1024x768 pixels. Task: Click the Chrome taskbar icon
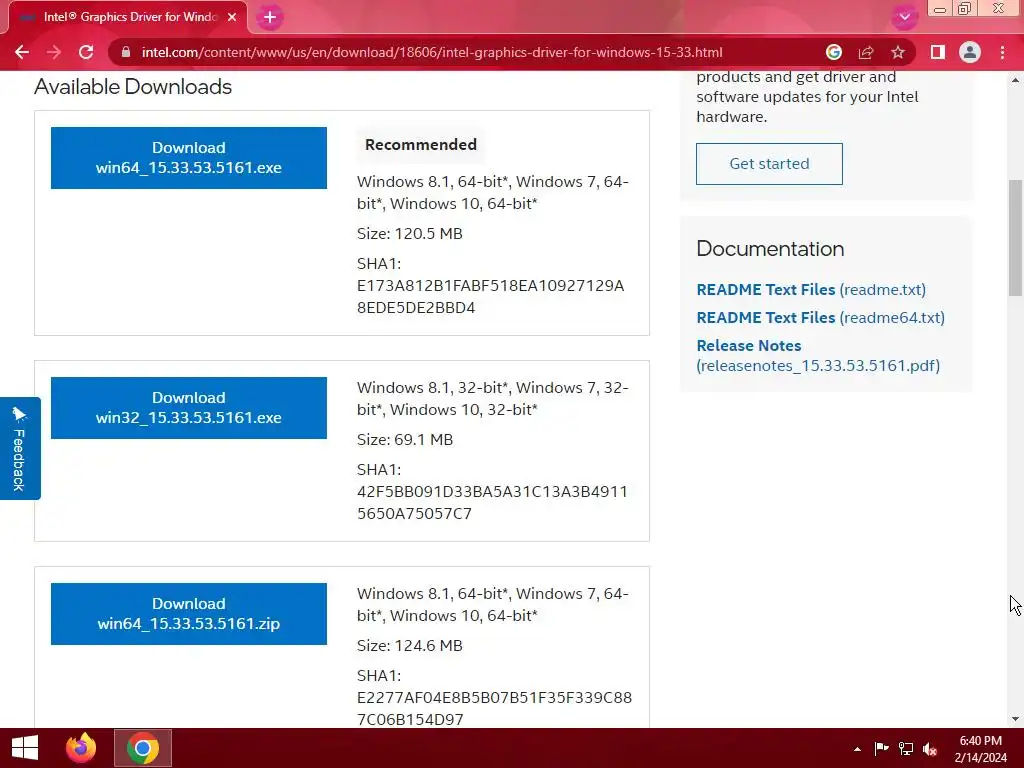(143, 748)
